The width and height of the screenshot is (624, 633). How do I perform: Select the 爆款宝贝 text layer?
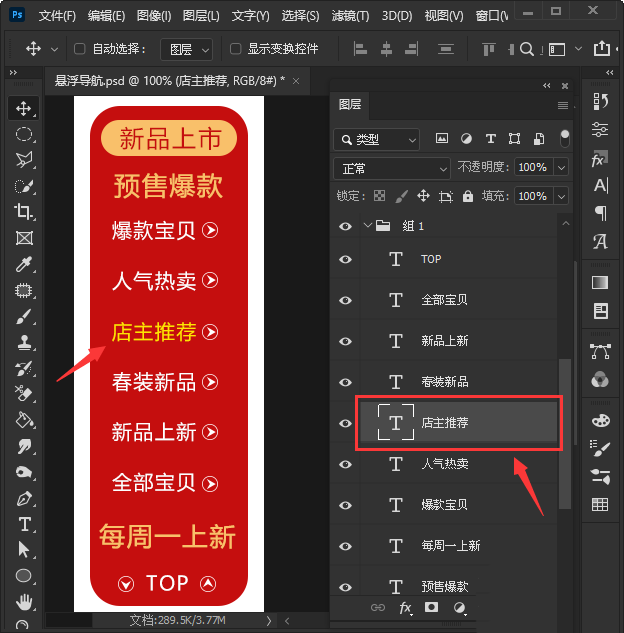pos(444,505)
